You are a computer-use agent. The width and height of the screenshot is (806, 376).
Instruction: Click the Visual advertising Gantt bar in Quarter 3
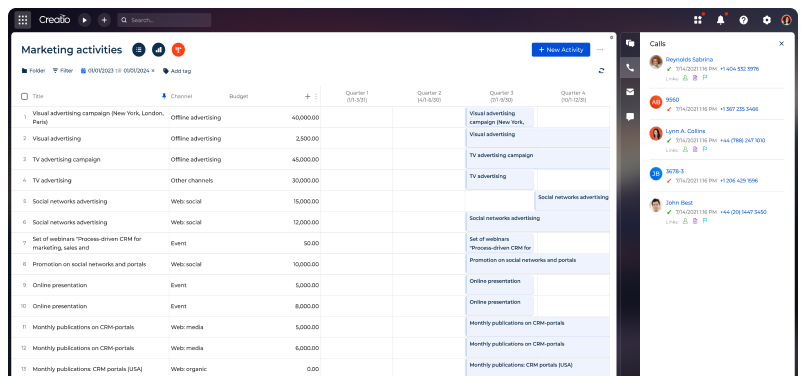tap(538, 138)
